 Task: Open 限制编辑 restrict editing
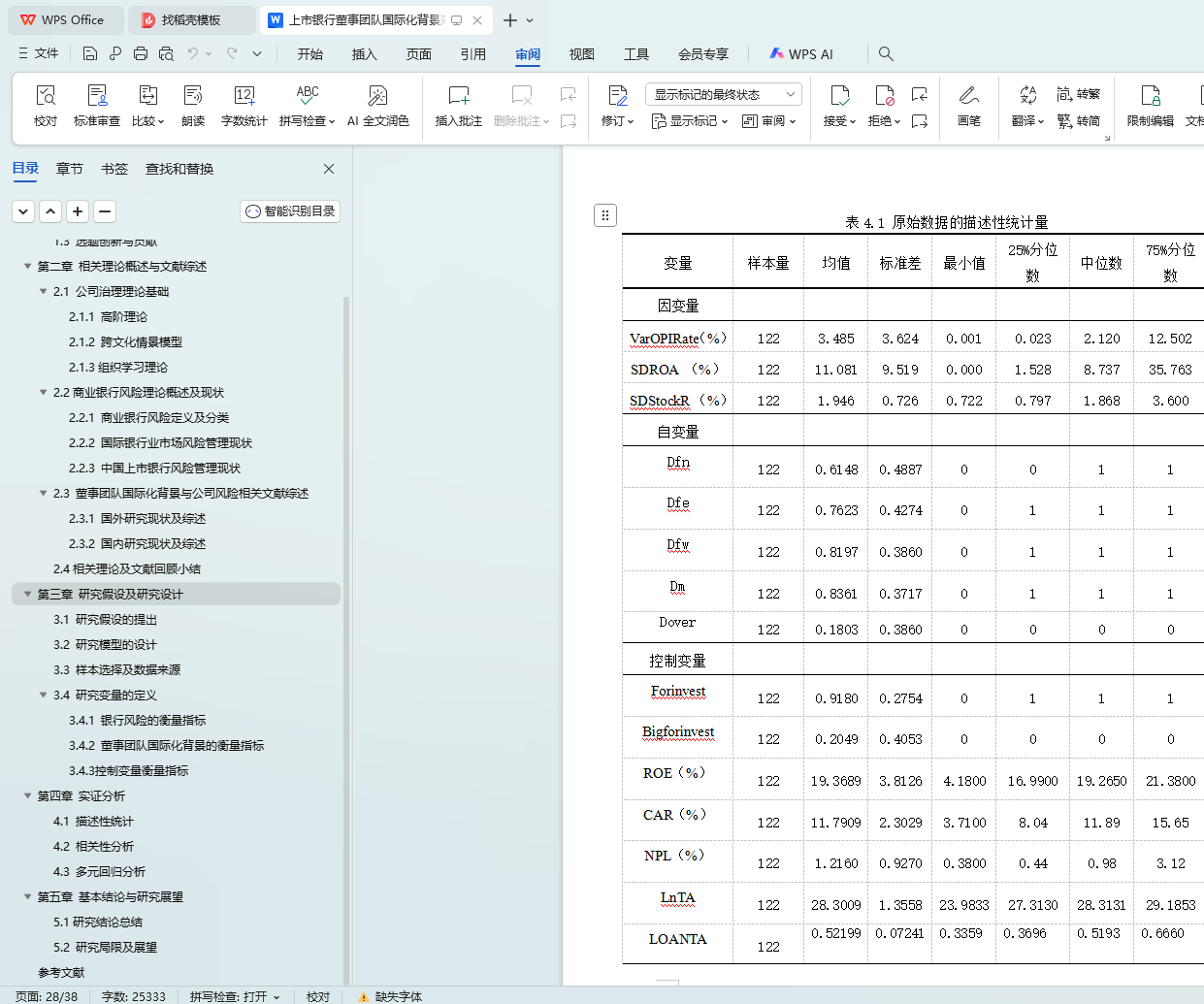(x=1150, y=106)
